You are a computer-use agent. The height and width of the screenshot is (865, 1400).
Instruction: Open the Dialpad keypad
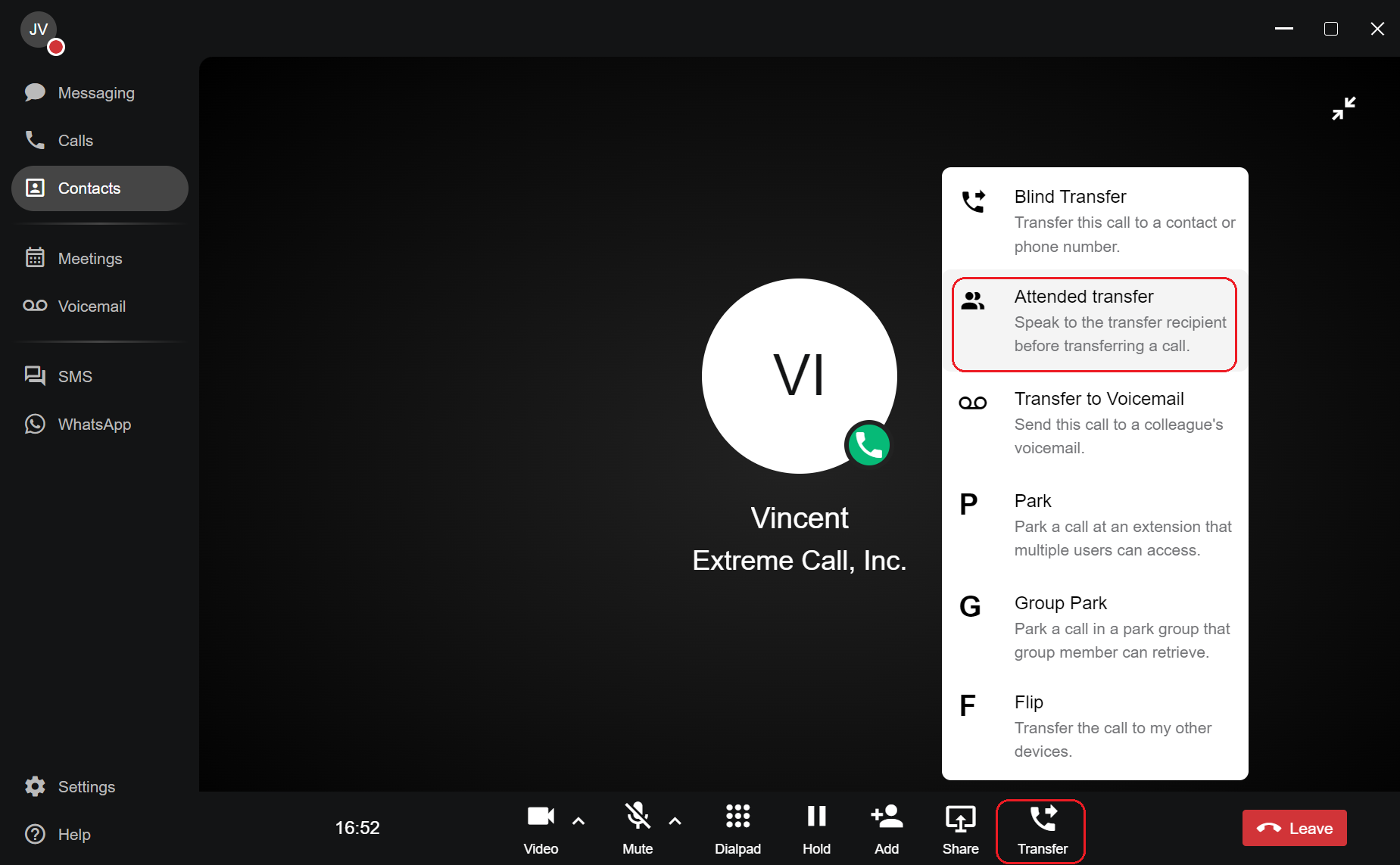pyautogui.click(x=737, y=829)
